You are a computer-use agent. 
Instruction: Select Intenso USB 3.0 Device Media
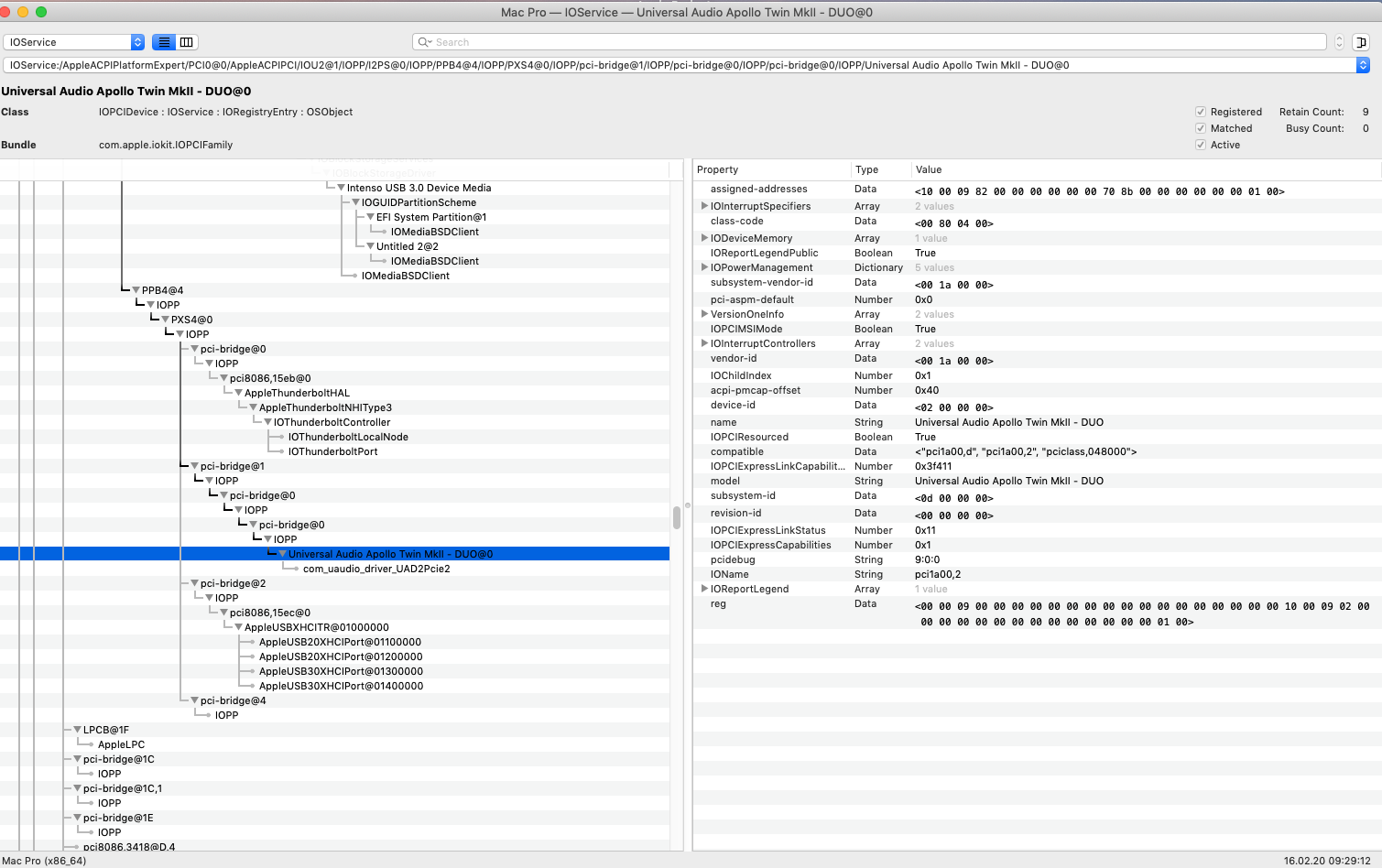419,188
